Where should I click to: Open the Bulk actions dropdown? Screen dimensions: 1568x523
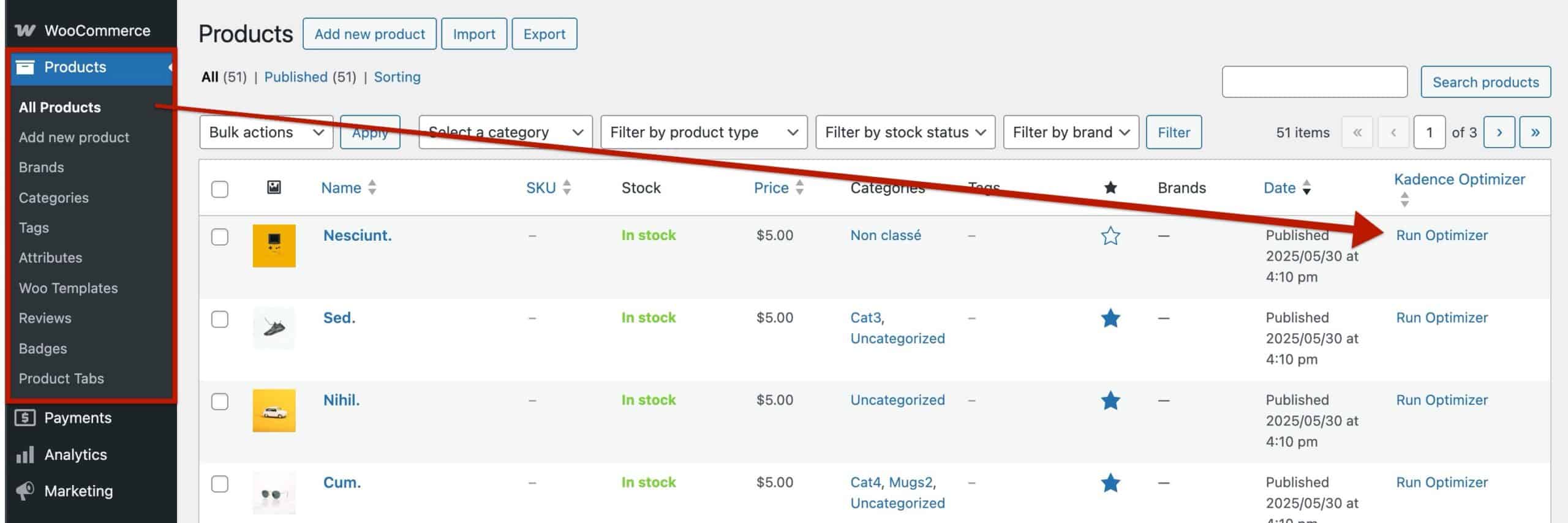click(x=266, y=132)
